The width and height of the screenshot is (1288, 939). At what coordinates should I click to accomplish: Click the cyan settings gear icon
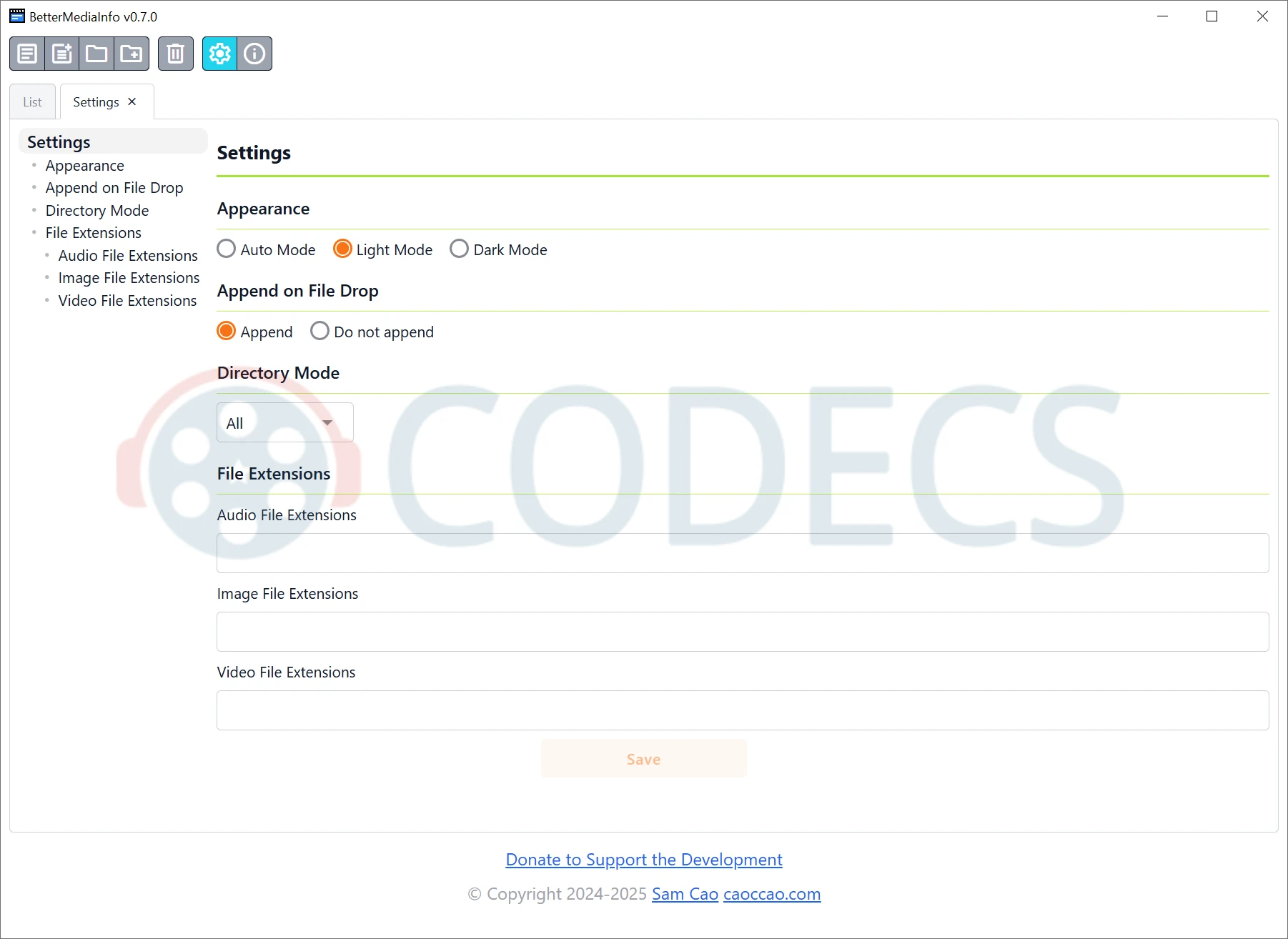tap(219, 54)
